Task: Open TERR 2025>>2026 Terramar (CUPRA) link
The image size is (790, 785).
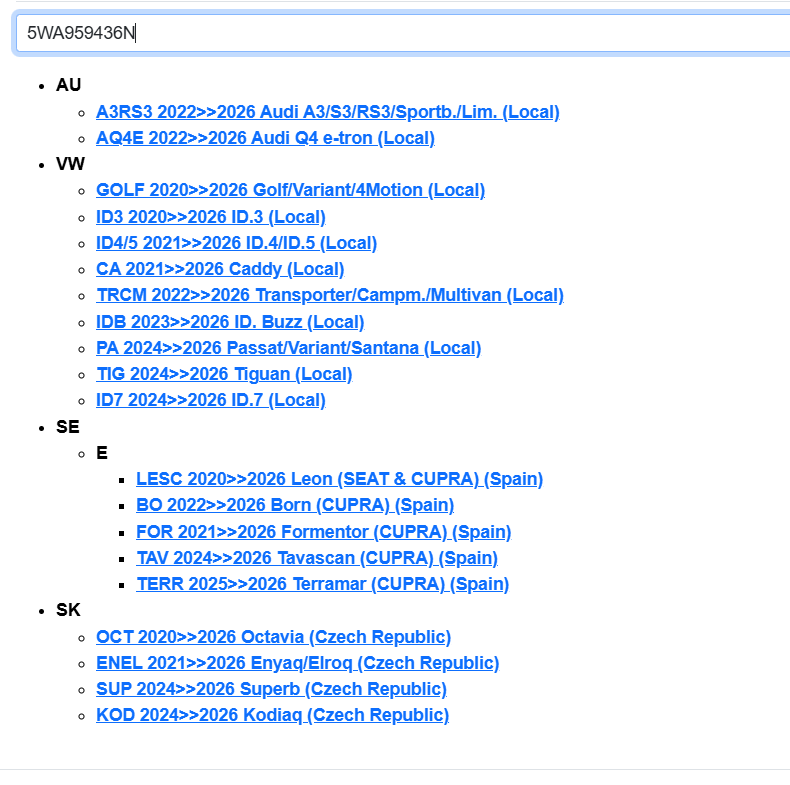Action: tap(323, 584)
